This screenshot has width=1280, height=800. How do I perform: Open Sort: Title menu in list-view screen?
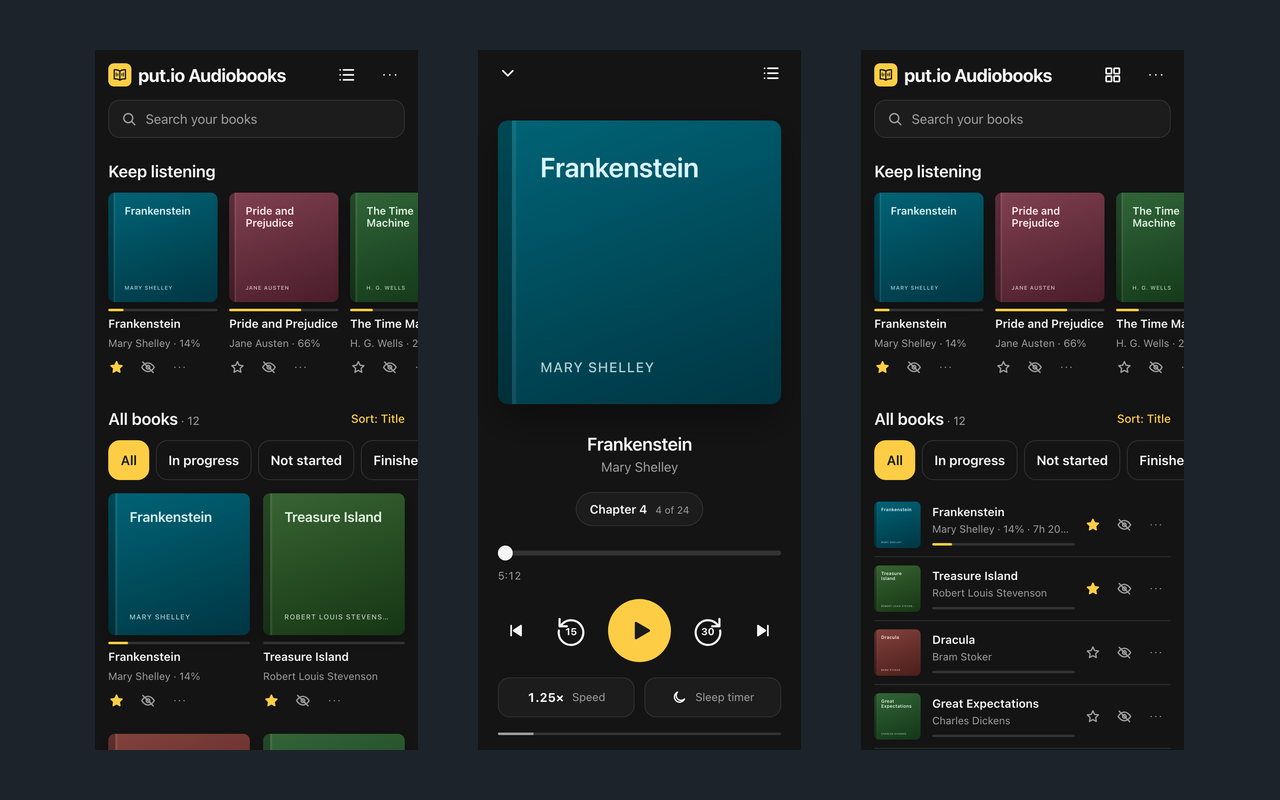[1144, 419]
